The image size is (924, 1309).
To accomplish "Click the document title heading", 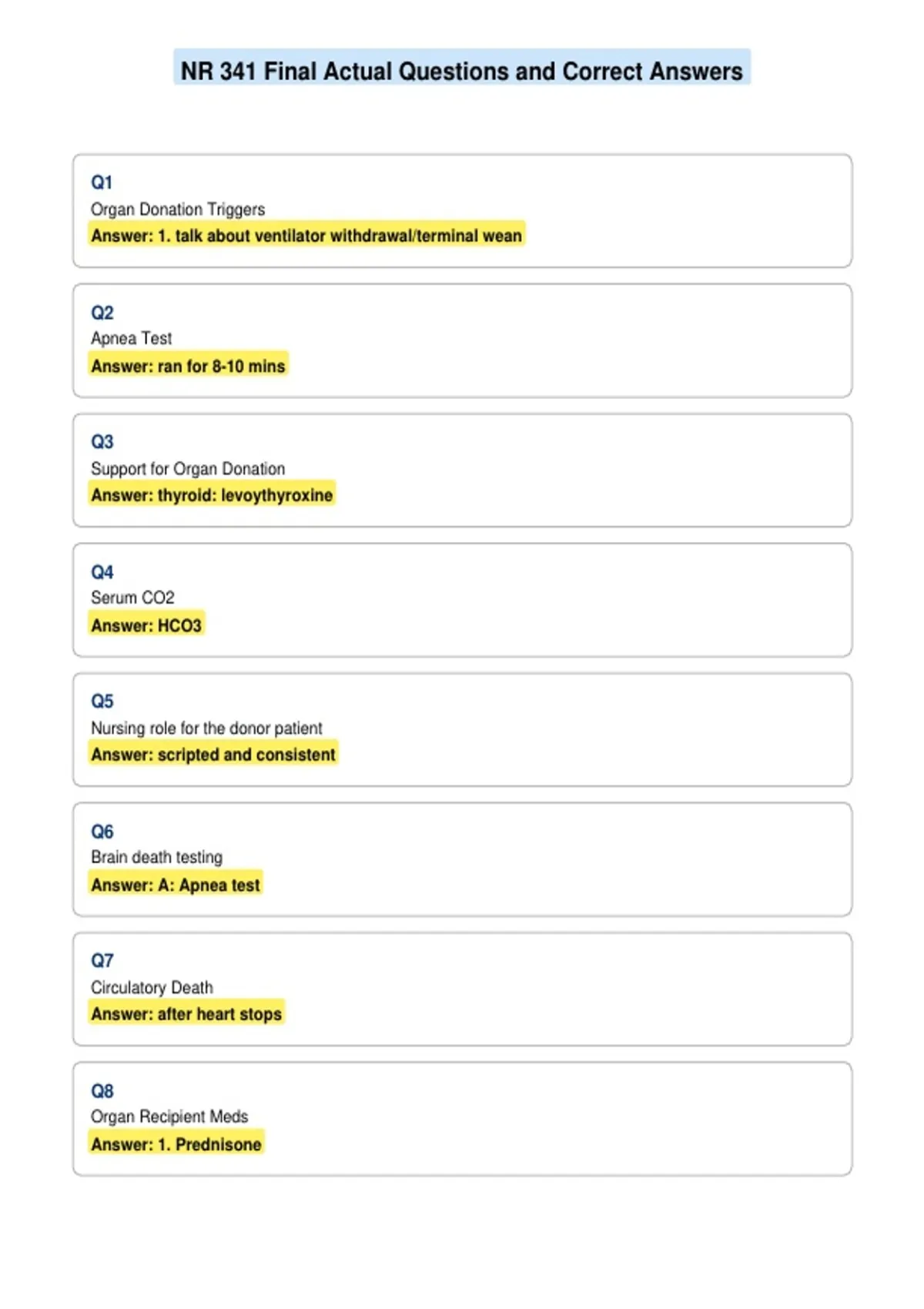I will coord(461,71).
